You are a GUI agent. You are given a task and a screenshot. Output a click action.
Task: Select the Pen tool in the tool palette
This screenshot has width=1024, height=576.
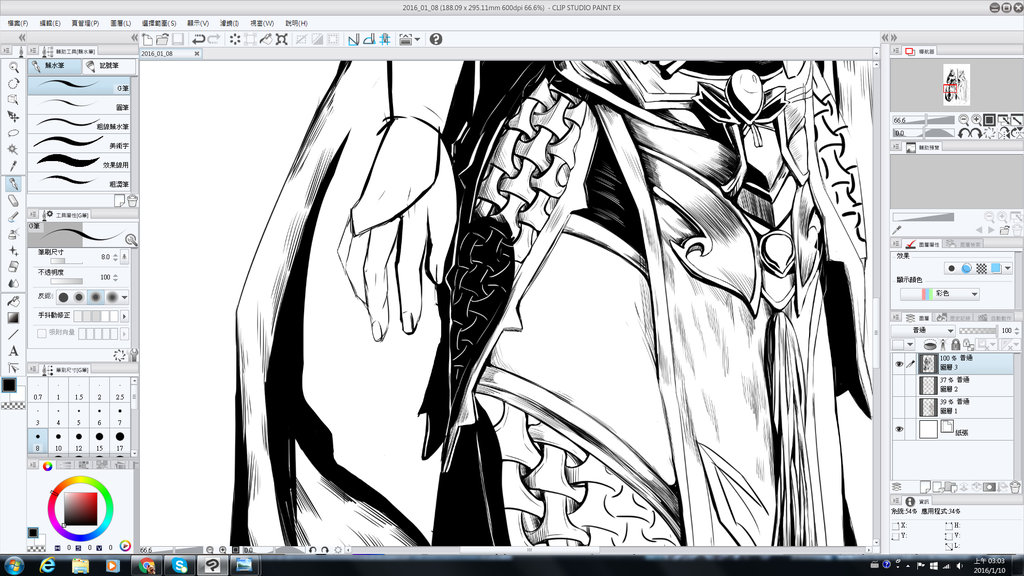coord(13,184)
